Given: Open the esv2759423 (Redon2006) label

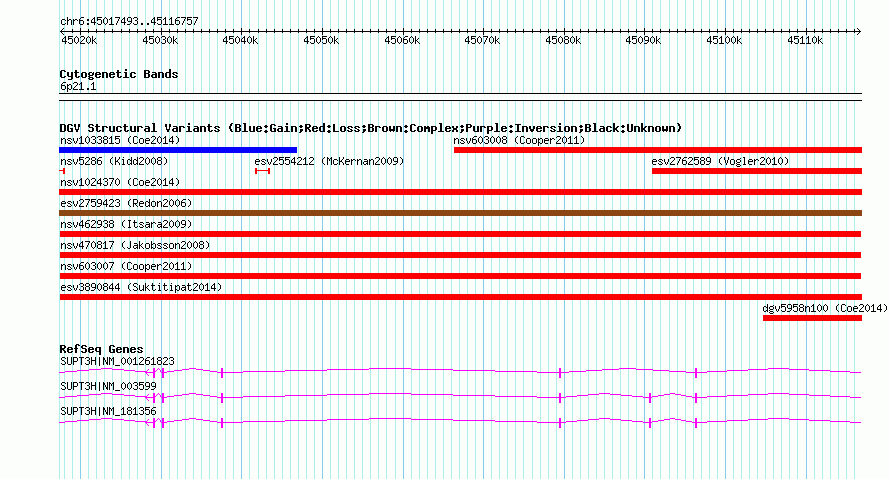Looking at the screenshot, I should click(126, 203).
